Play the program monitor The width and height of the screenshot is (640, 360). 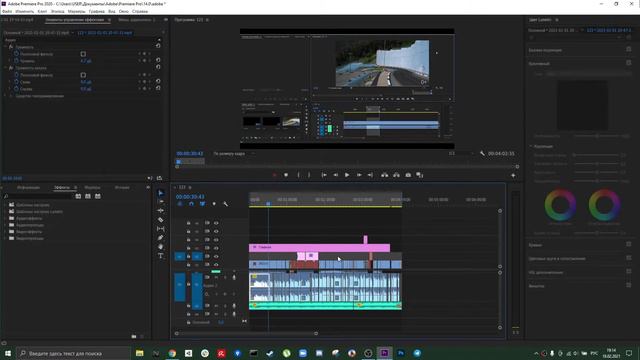coord(347,175)
